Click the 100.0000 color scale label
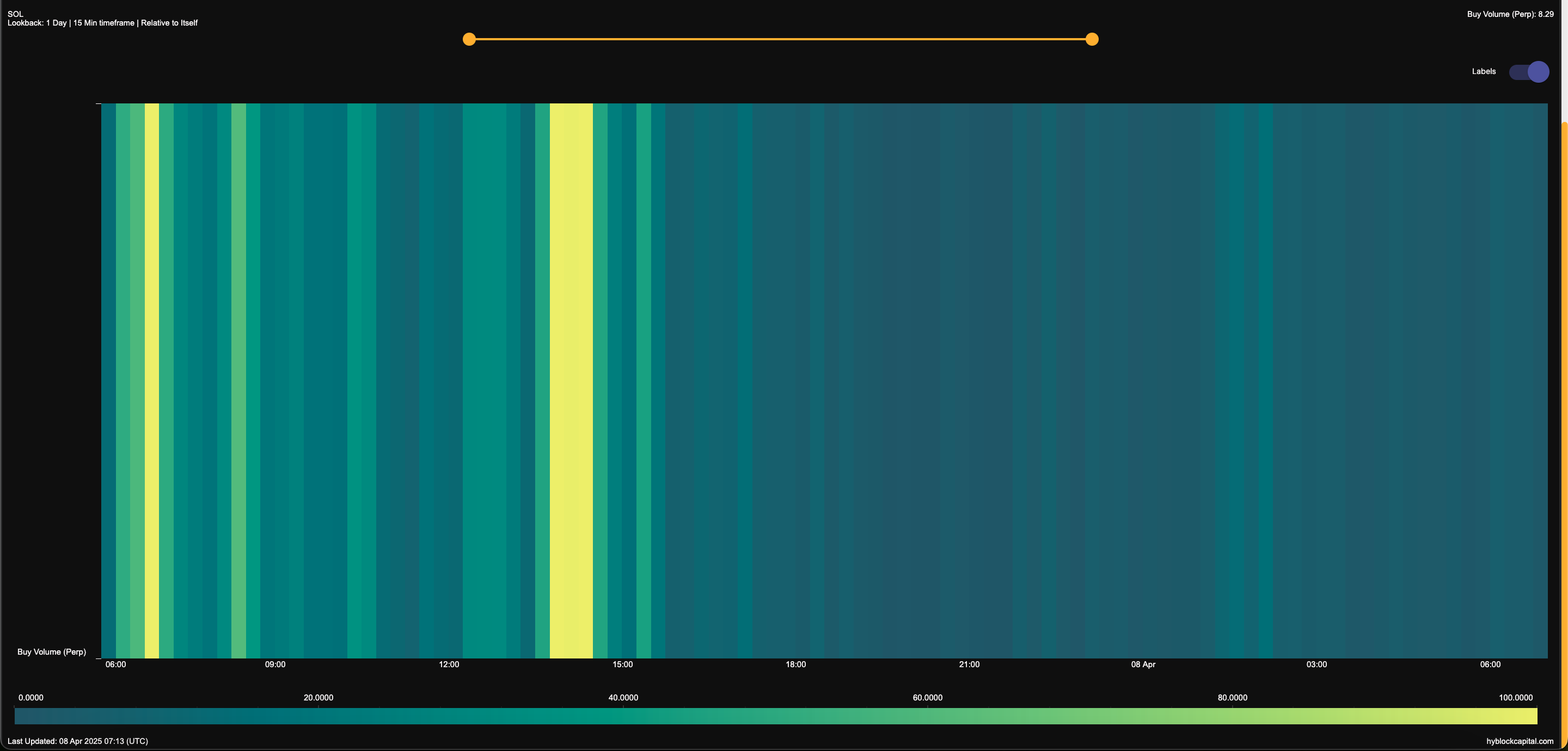 [x=1516, y=698]
